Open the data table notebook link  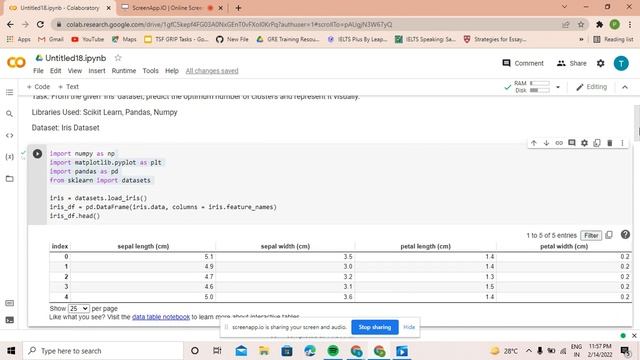tap(161, 317)
